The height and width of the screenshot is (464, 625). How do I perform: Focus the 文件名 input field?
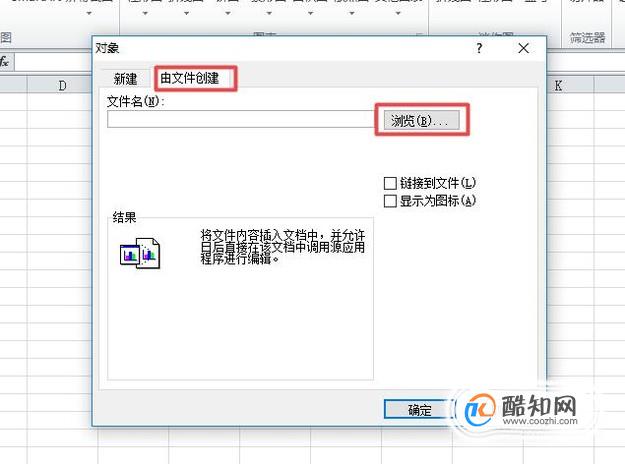[x=241, y=119]
